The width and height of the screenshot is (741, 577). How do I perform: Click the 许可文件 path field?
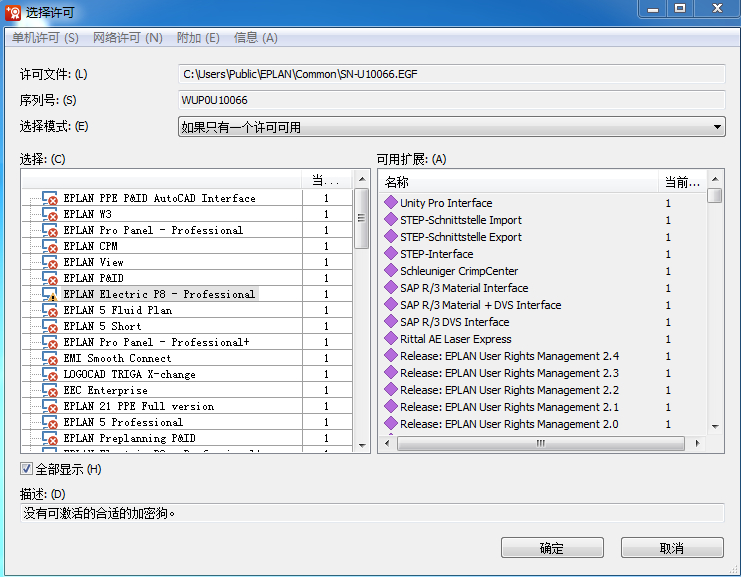tap(451, 74)
